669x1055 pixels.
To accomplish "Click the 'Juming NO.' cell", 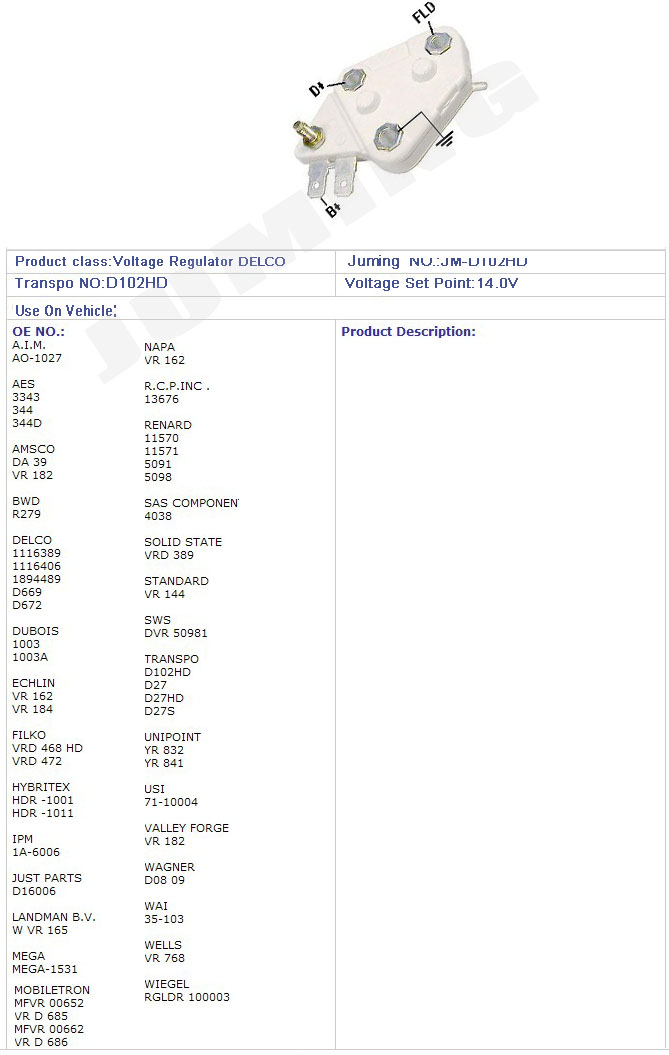I will click(x=500, y=262).
